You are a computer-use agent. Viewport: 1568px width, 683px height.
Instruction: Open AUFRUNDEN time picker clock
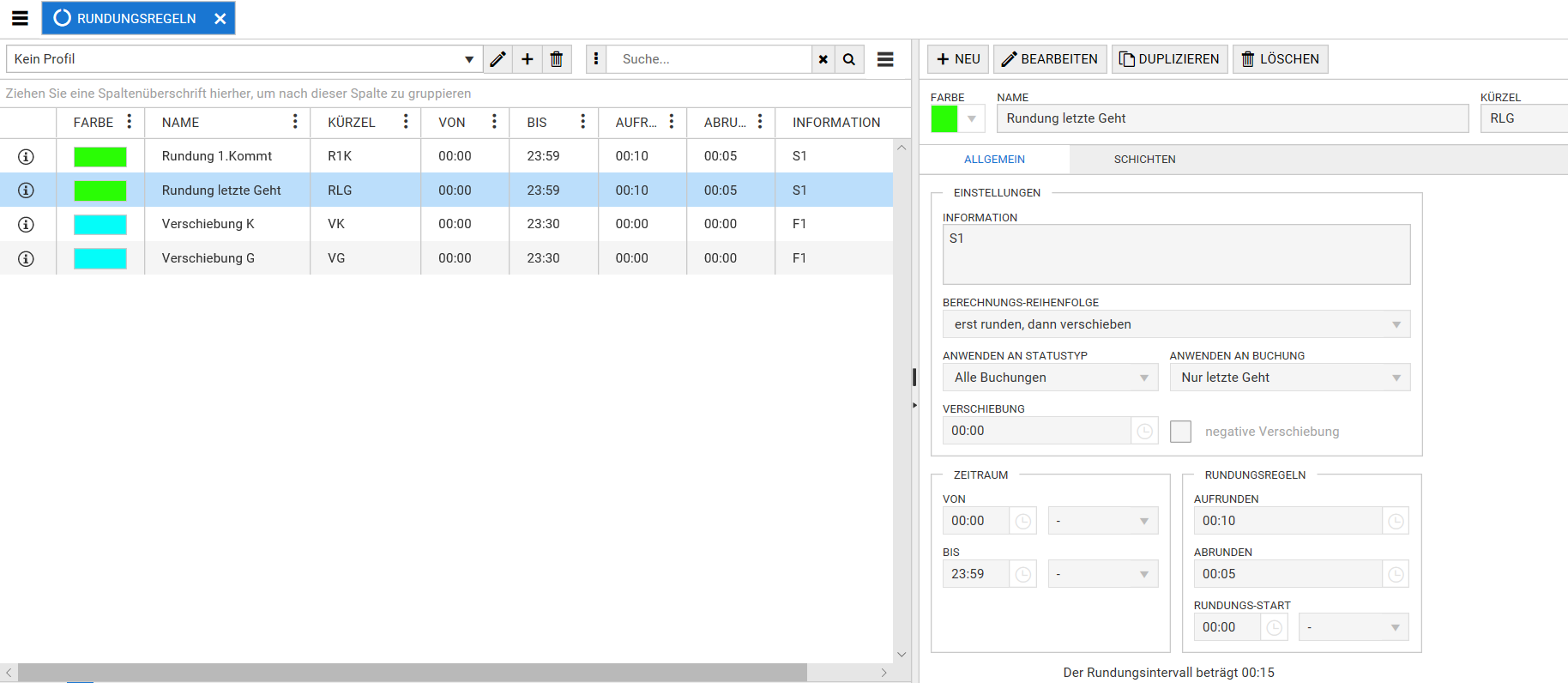pyautogui.click(x=1396, y=521)
